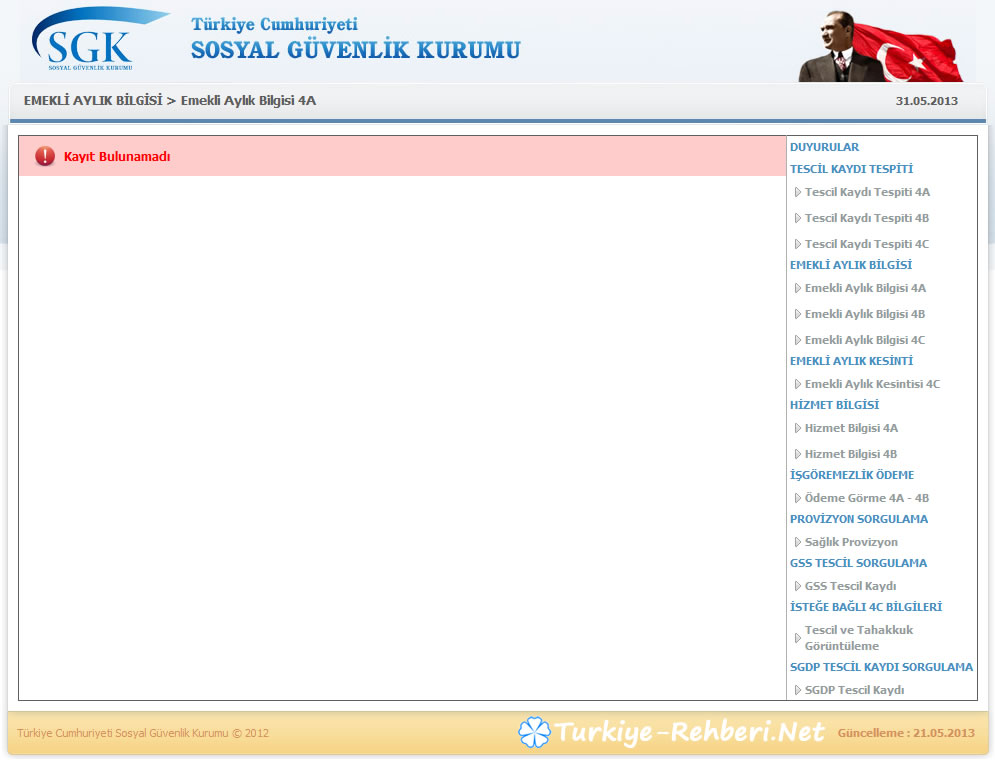Open PROVİZYON SORGULAMA heading

coord(859,519)
